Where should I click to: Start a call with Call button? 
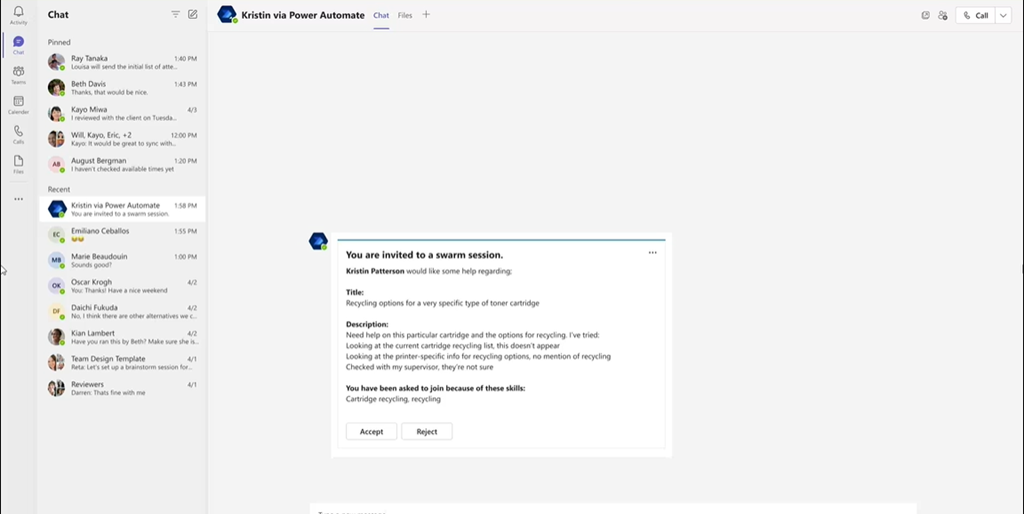[x=975, y=16]
